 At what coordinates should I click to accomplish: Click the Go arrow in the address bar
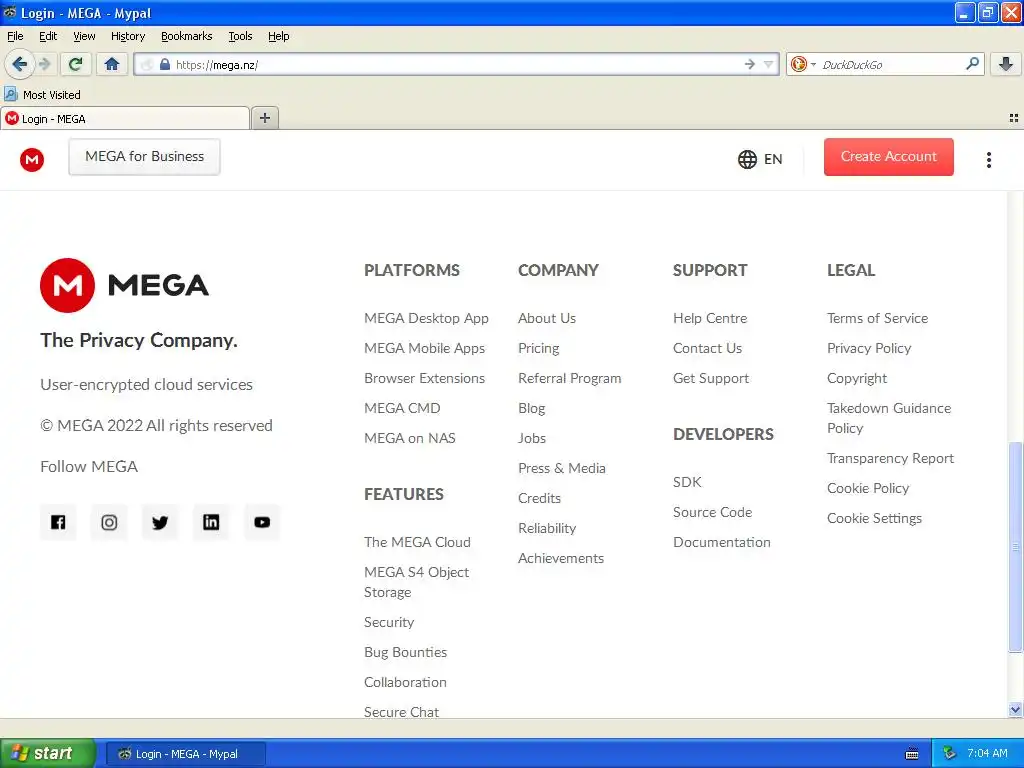749,64
